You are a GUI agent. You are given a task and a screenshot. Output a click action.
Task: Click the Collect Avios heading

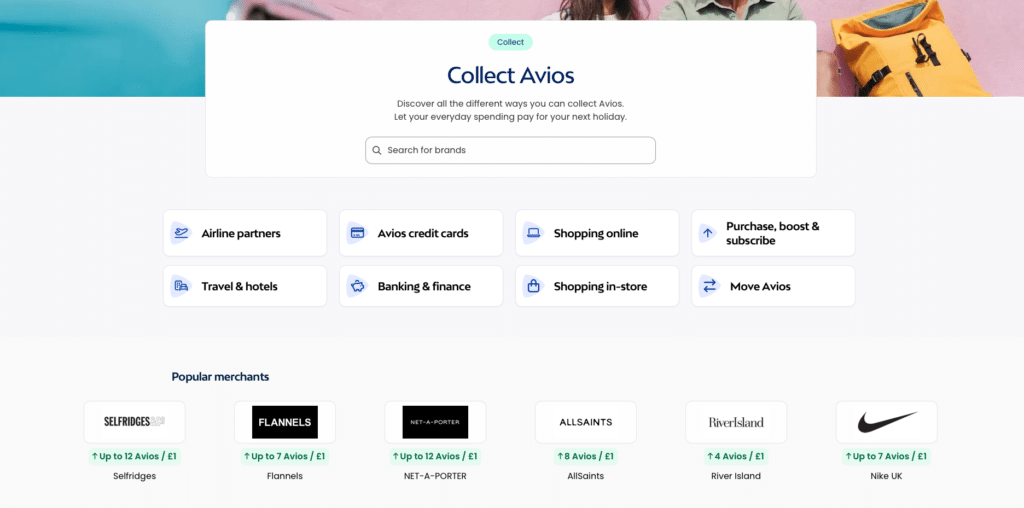(x=510, y=75)
